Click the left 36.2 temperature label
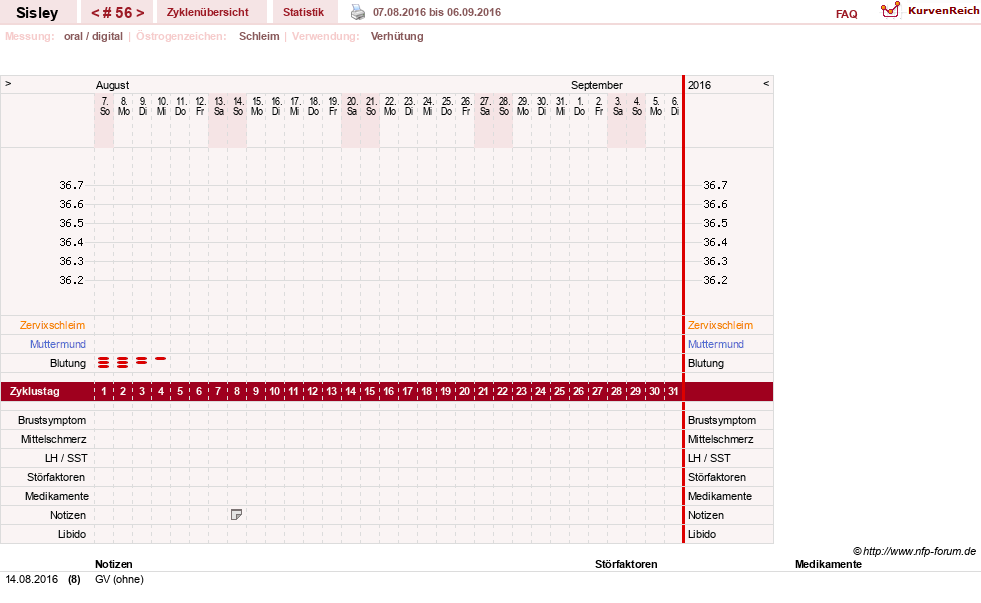Screen dimensions: 981x603 pos(71,280)
